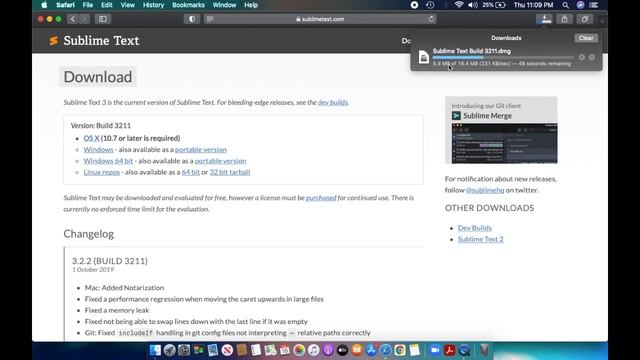Screen dimensions: 640x360
Task: Click the battery 25% status indicator
Action: (x=494, y=5)
